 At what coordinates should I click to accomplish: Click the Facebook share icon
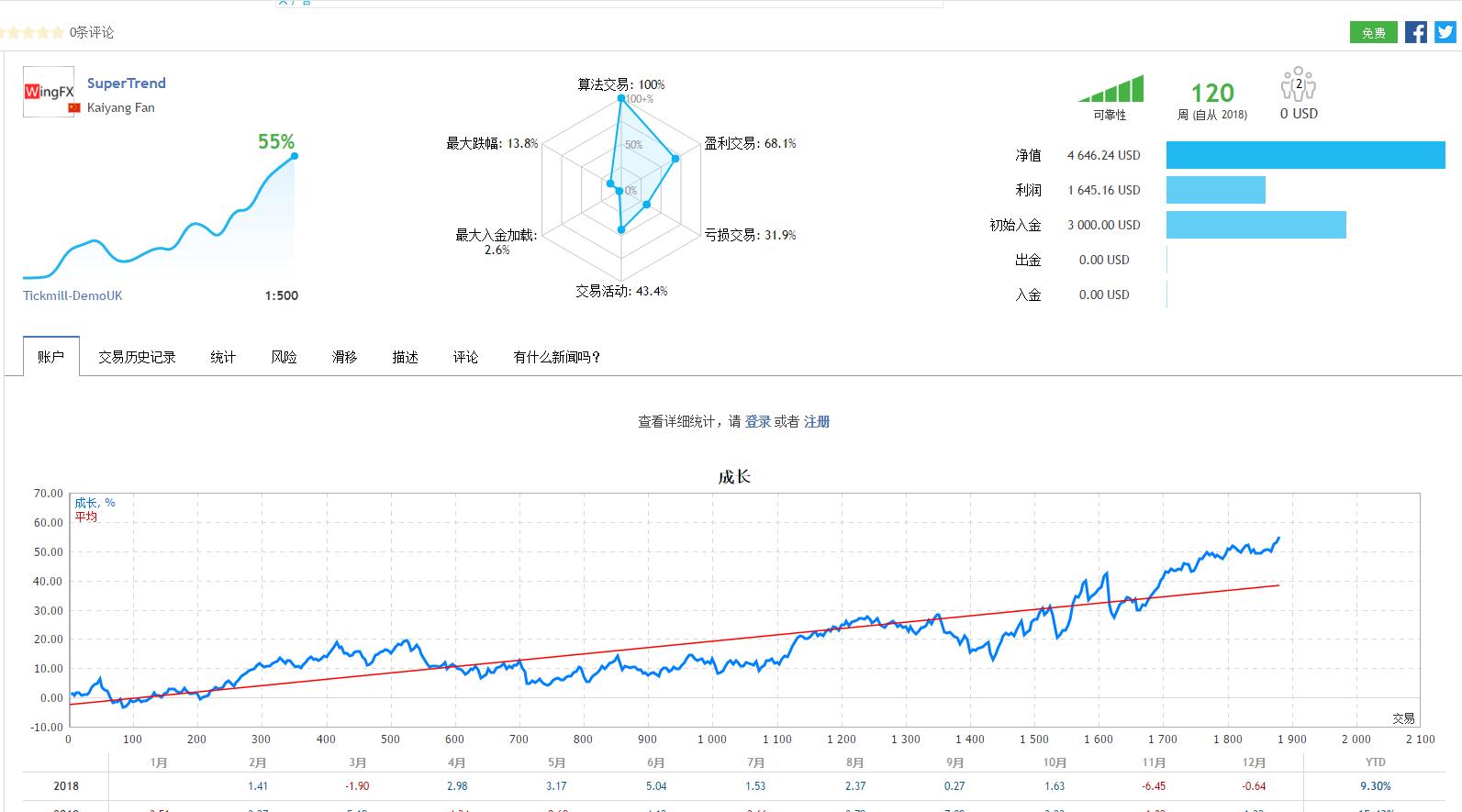coord(1416,32)
